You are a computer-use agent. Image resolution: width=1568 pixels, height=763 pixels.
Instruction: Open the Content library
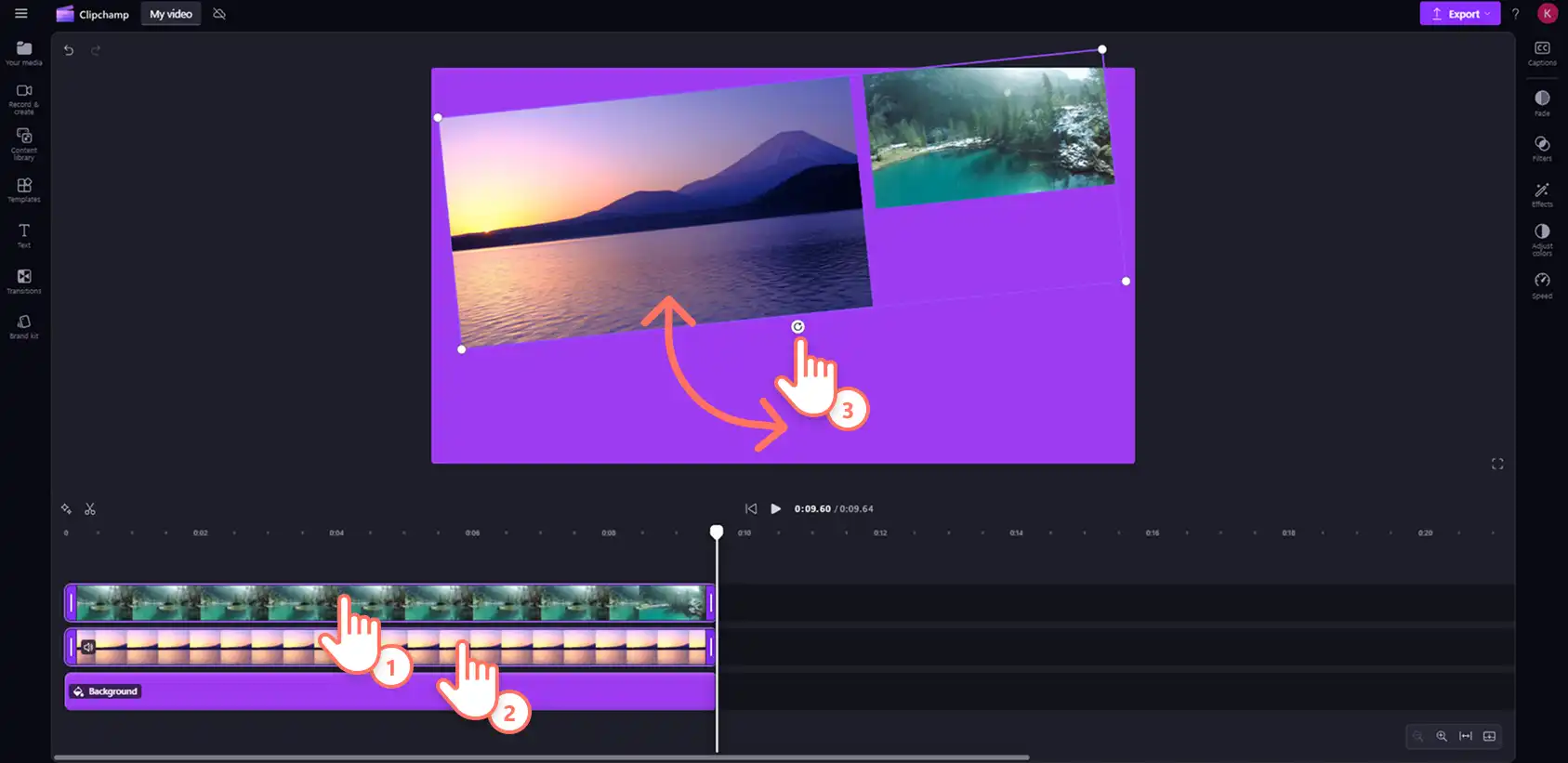click(24, 144)
